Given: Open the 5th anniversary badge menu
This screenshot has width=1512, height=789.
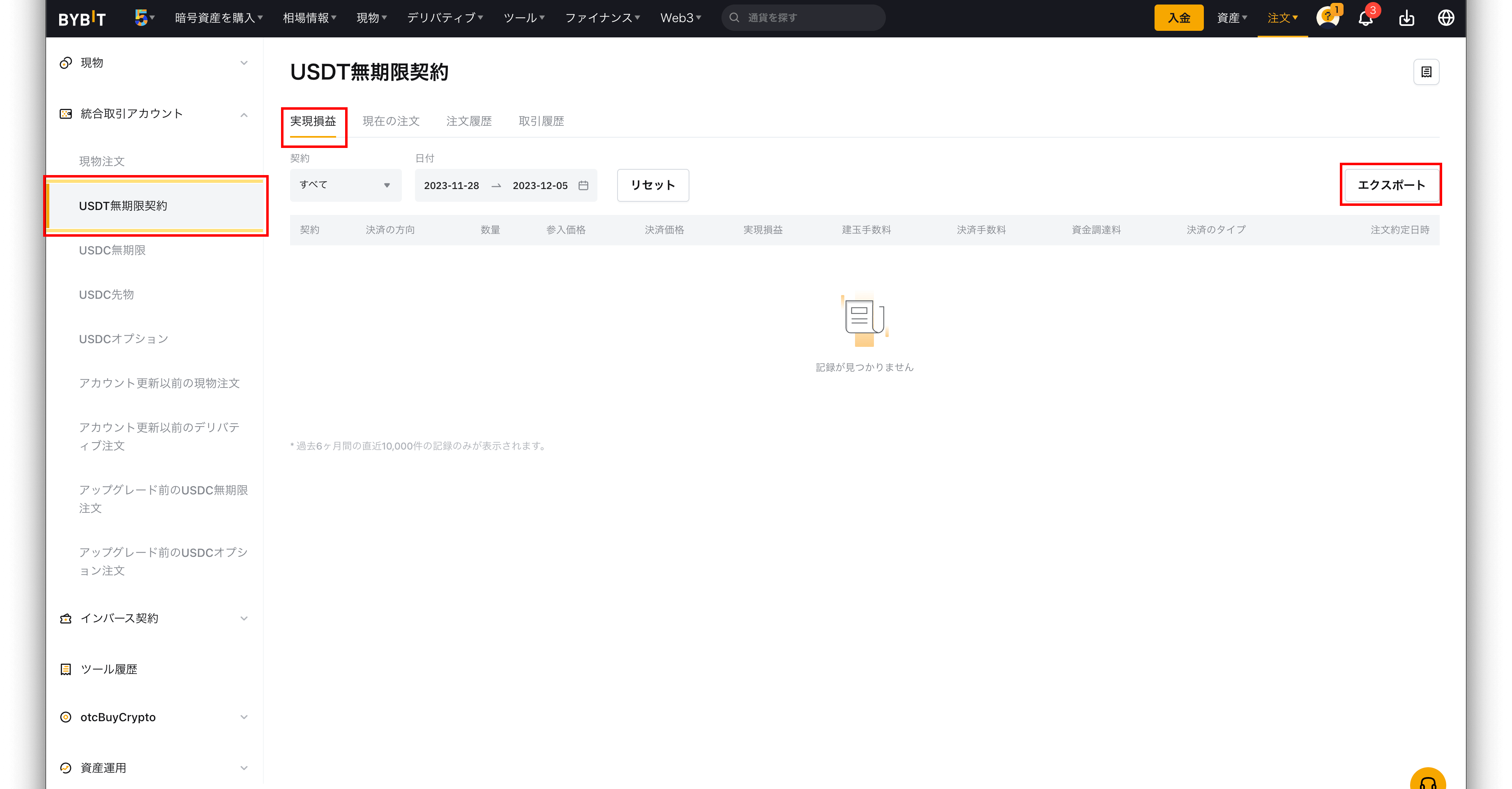Looking at the screenshot, I should 144,18.
